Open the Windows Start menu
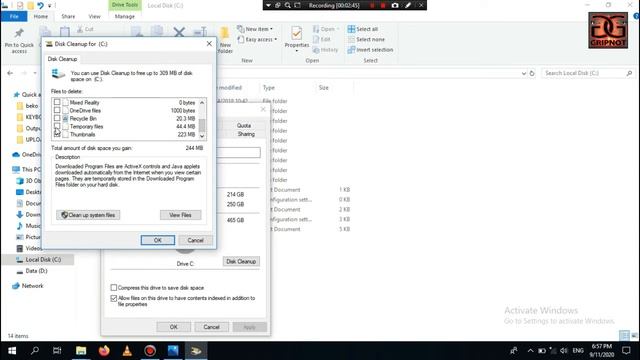This screenshot has width=640, height=360. tap(12, 351)
